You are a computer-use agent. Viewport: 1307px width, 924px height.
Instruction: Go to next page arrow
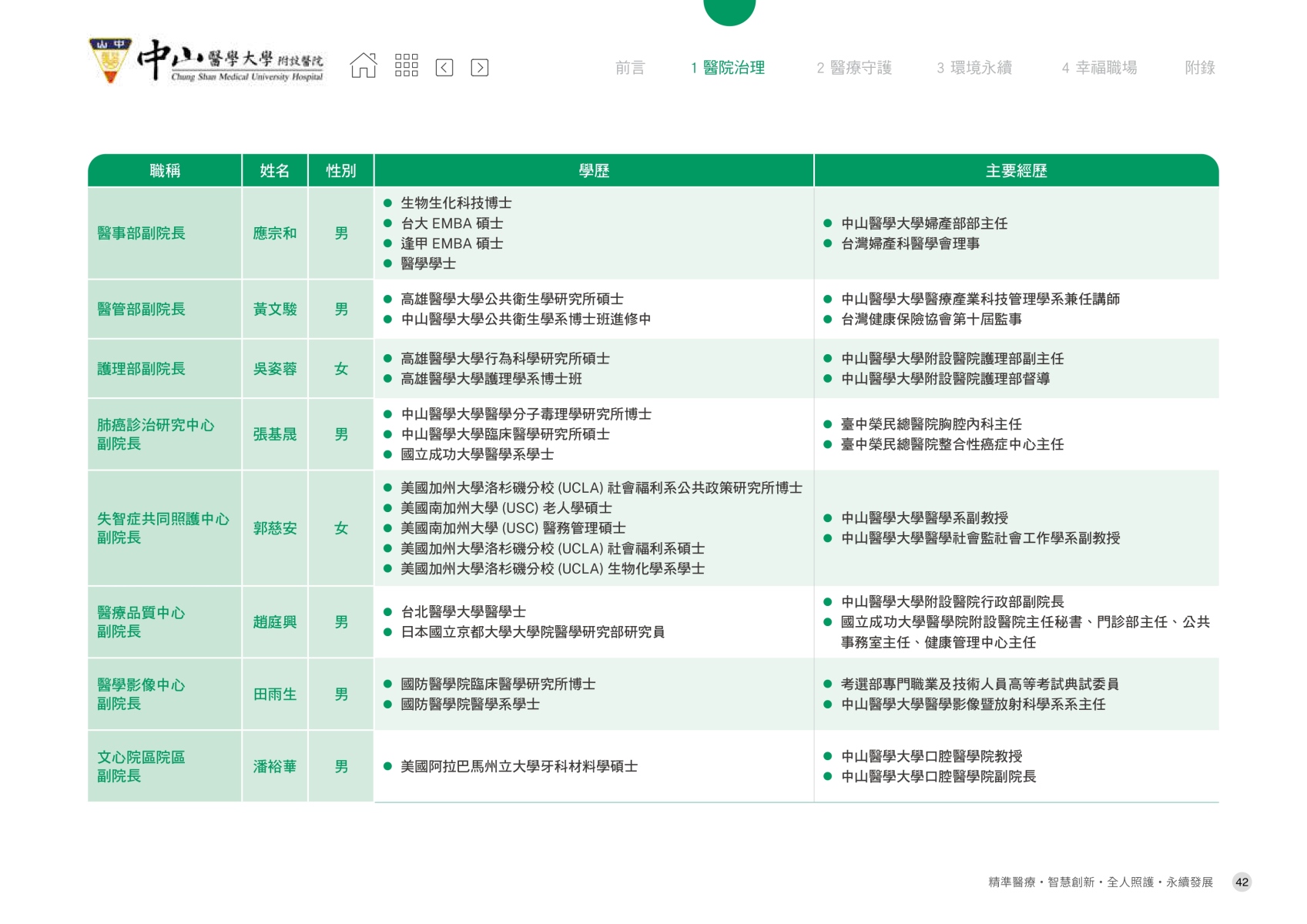[x=479, y=68]
